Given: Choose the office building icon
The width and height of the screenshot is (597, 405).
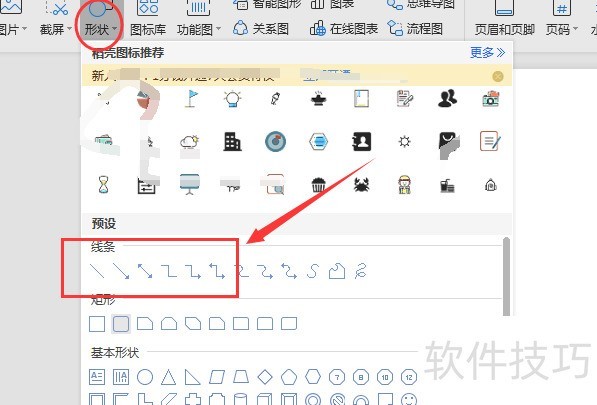Looking at the screenshot, I should [232, 142].
